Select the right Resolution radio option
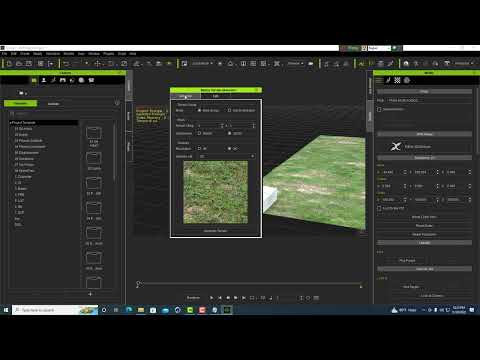The width and height of the screenshot is (480, 360). coord(229,149)
